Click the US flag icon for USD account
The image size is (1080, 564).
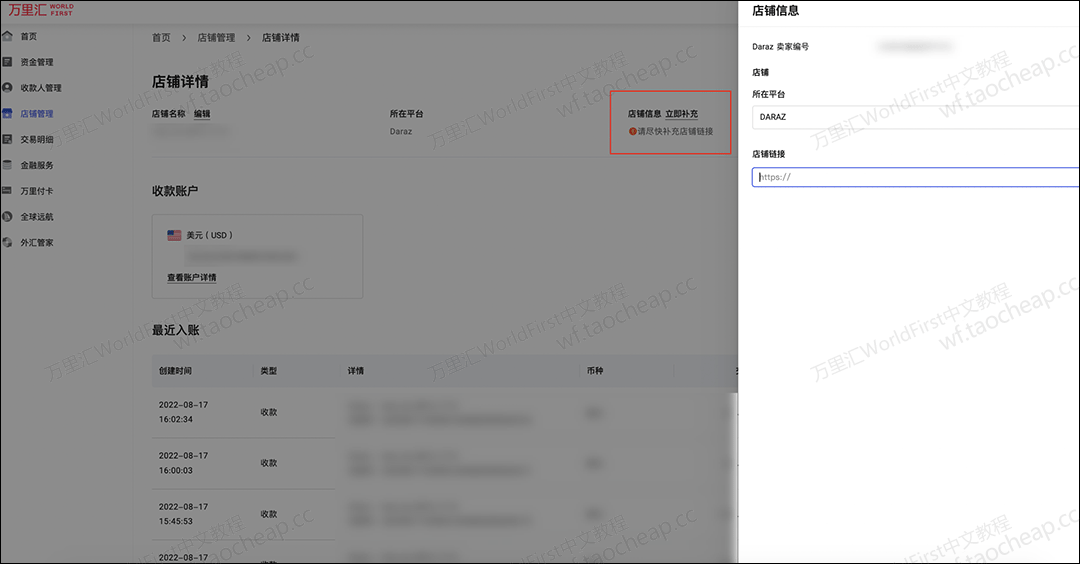pos(174,235)
